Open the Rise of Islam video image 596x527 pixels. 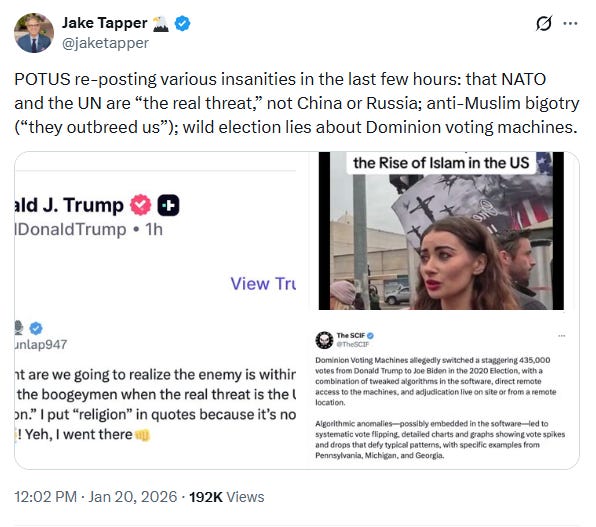click(x=441, y=230)
